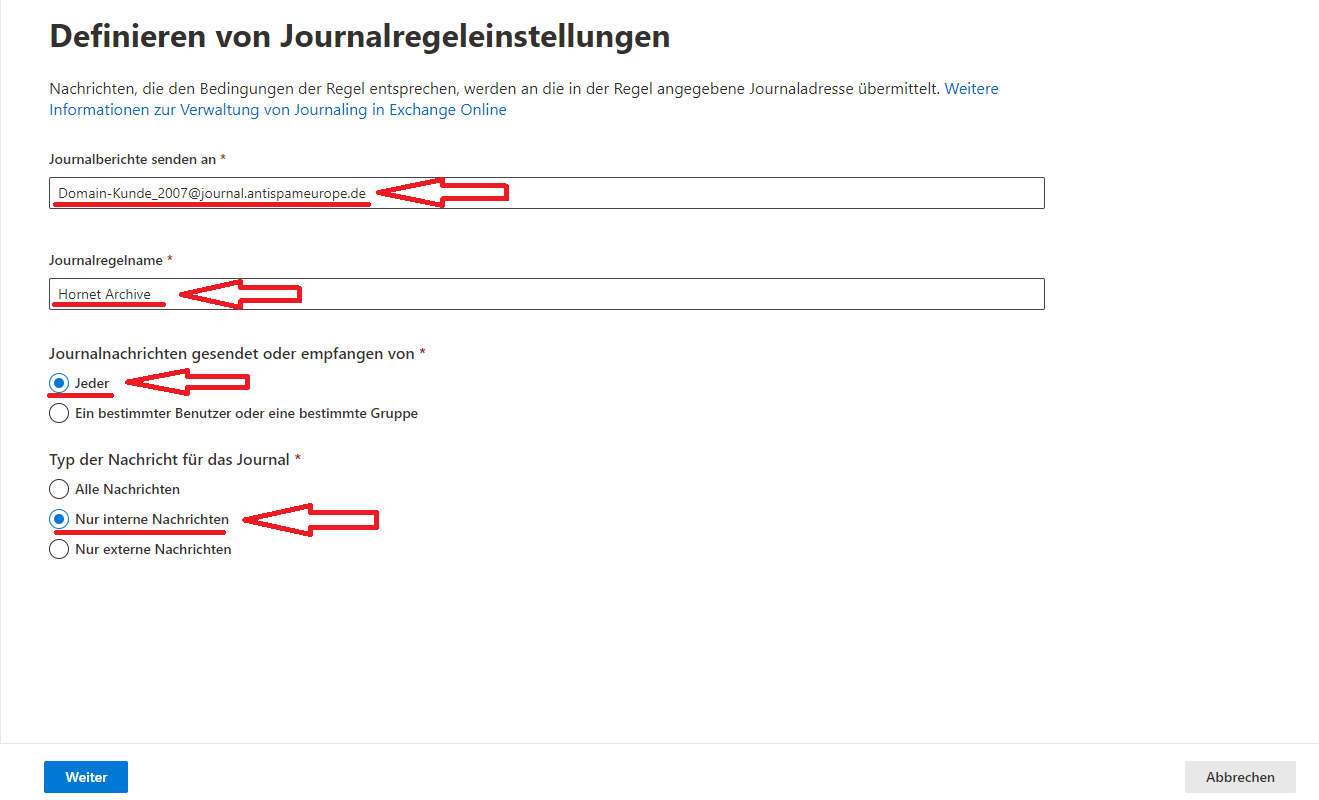Click the Typ der Nachricht für das Journal label
1319x800 pixels.
169,459
